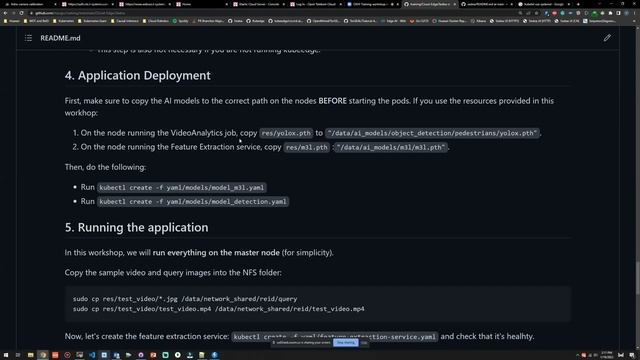Open the notification center in system tray

pyautogui.click(x=631, y=355)
